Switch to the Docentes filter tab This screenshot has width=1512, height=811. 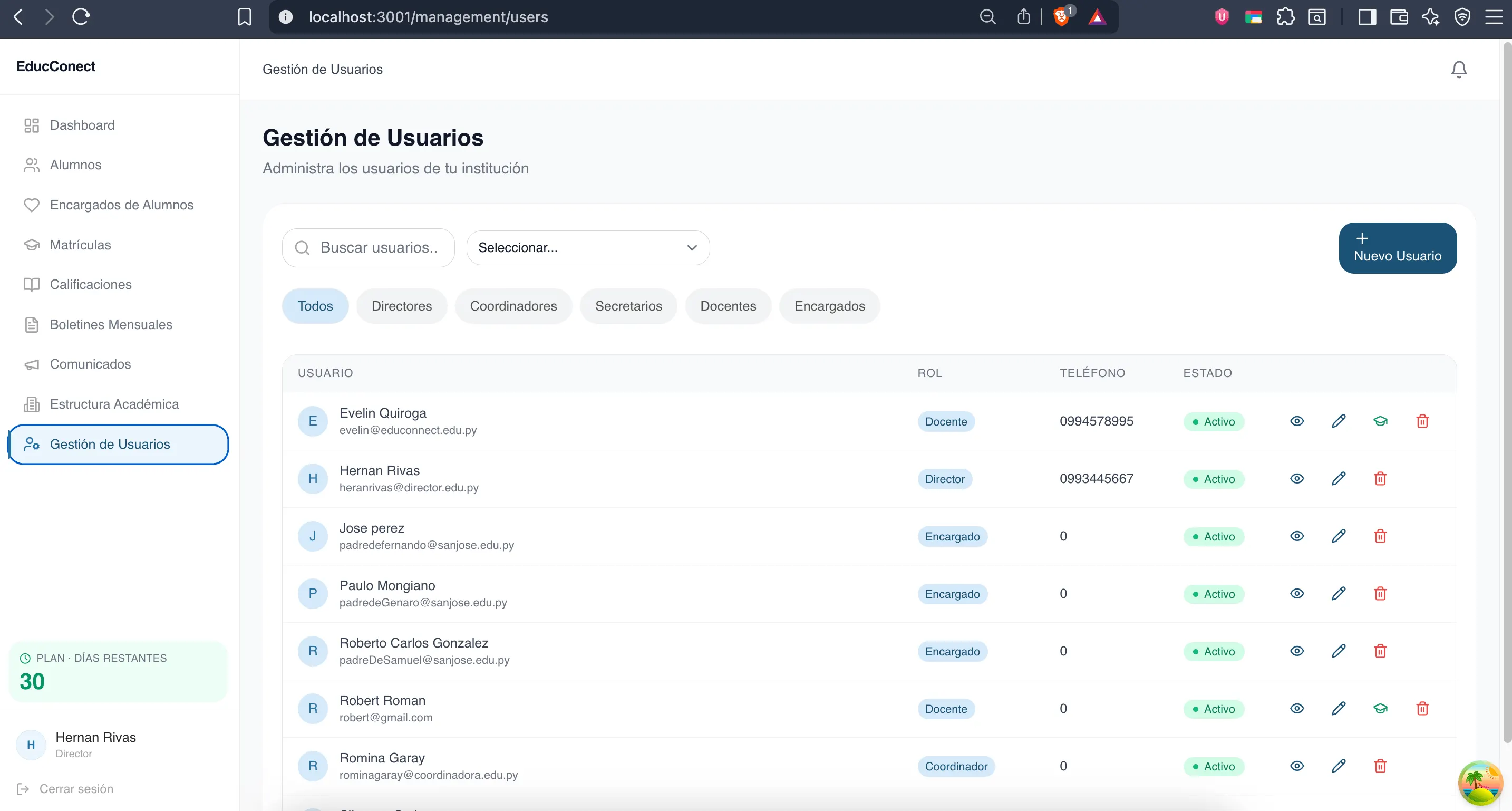(x=728, y=306)
